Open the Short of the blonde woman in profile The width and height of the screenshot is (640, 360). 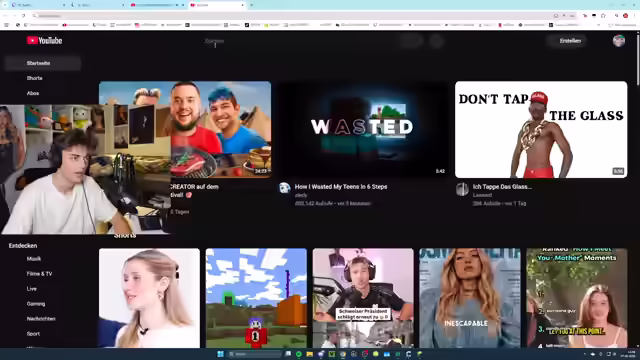149,298
